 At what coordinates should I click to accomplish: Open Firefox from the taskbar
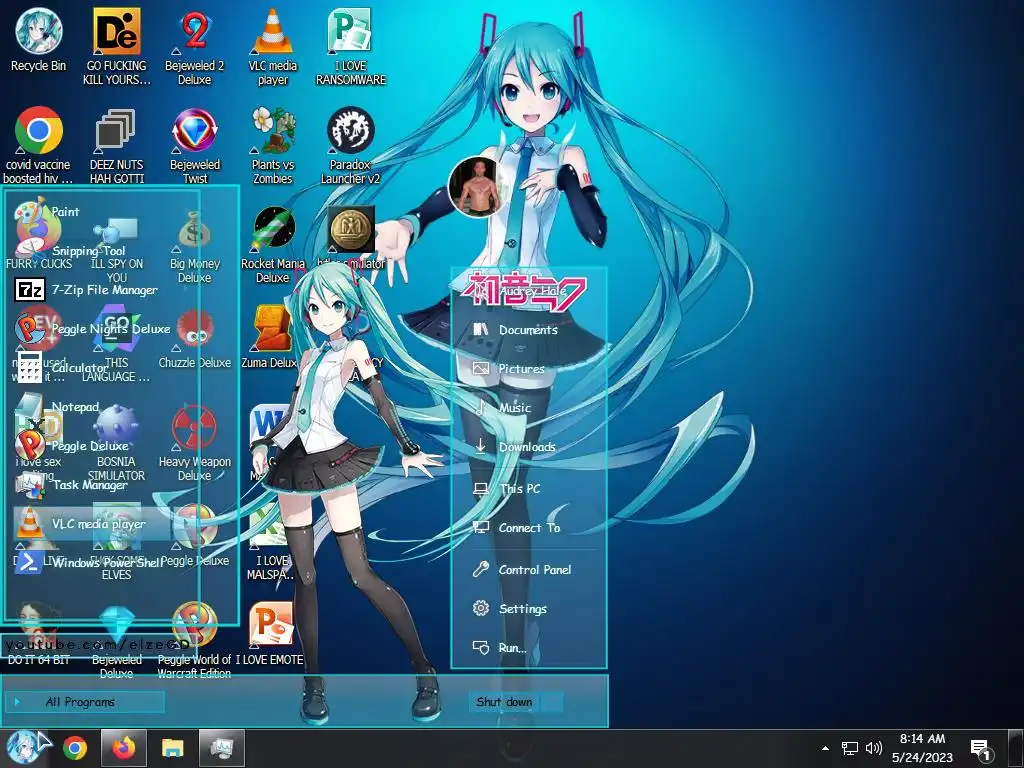123,748
